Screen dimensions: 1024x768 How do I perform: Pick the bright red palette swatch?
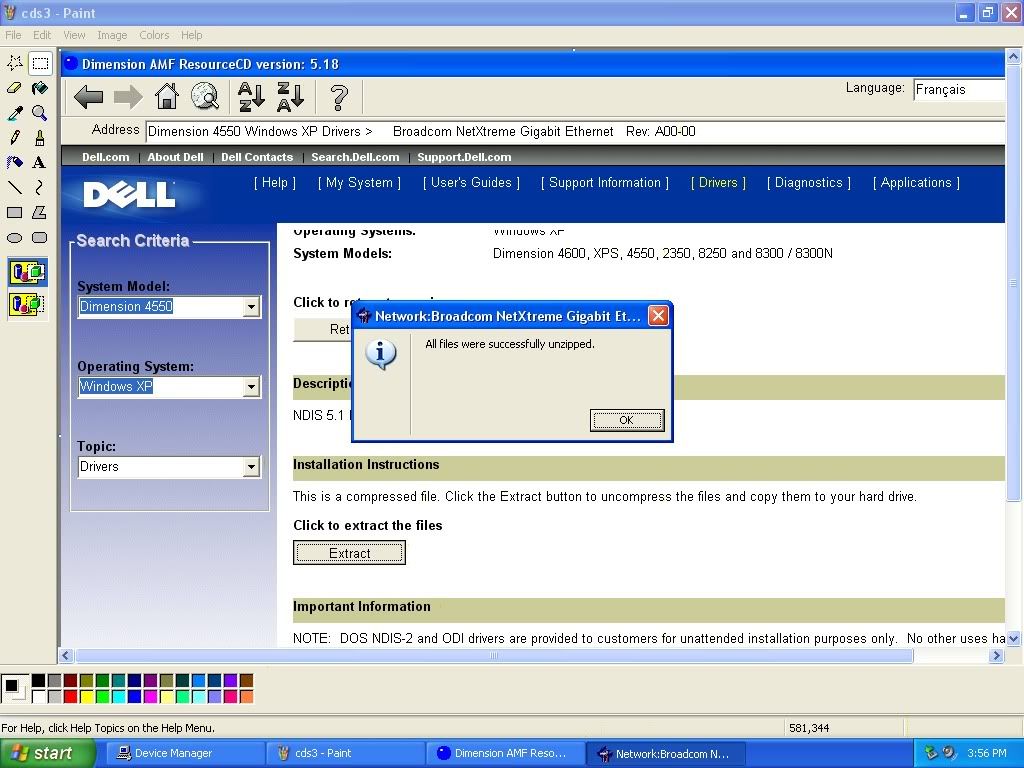point(71,697)
